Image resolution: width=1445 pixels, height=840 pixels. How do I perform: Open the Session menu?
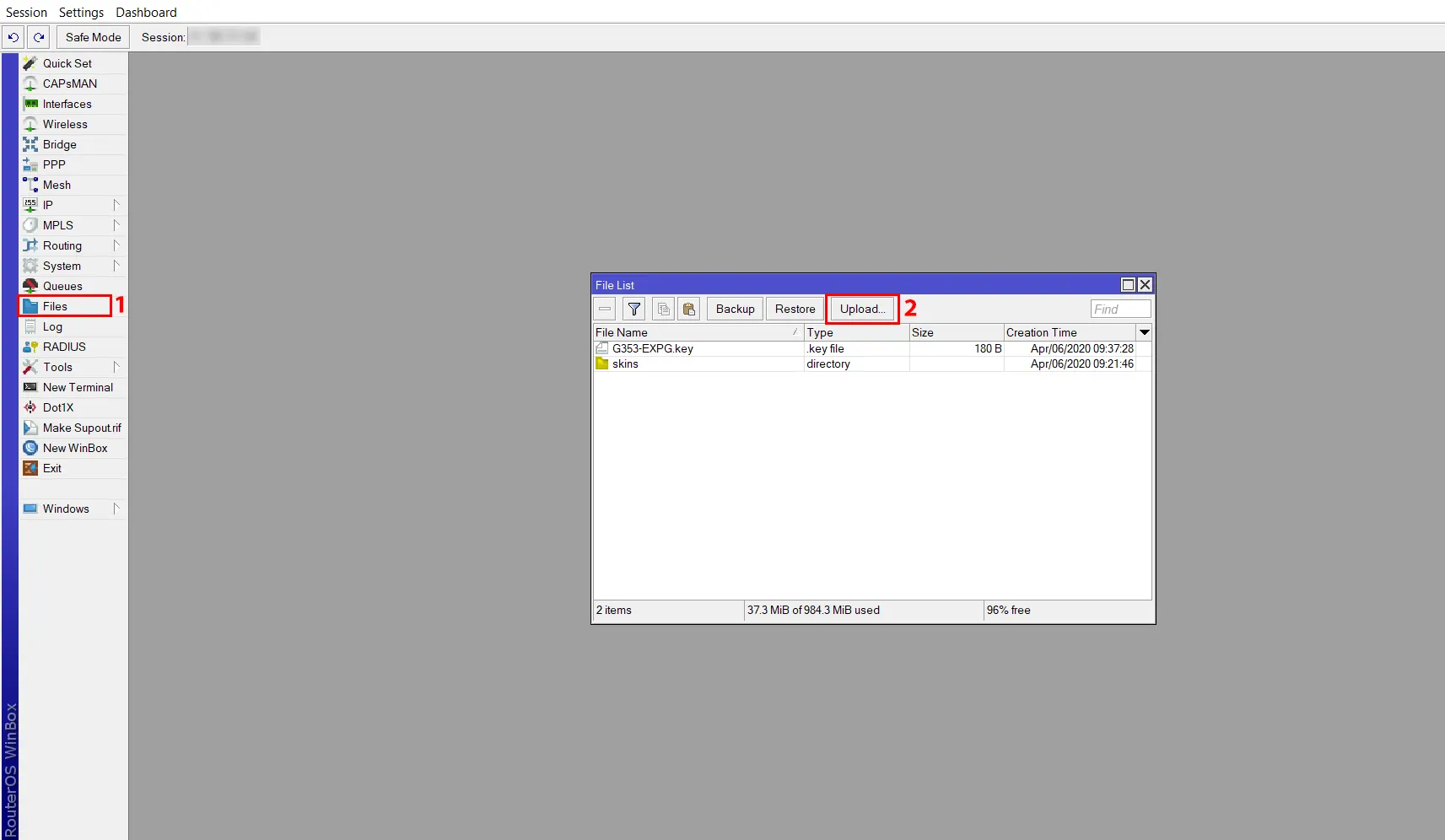click(26, 12)
